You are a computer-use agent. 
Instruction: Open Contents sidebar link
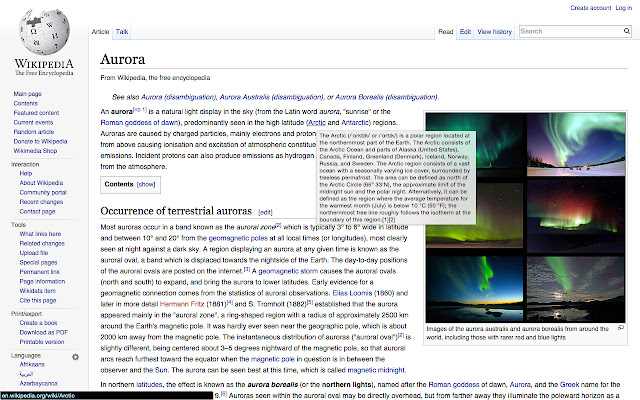click(x=25, y=103)
